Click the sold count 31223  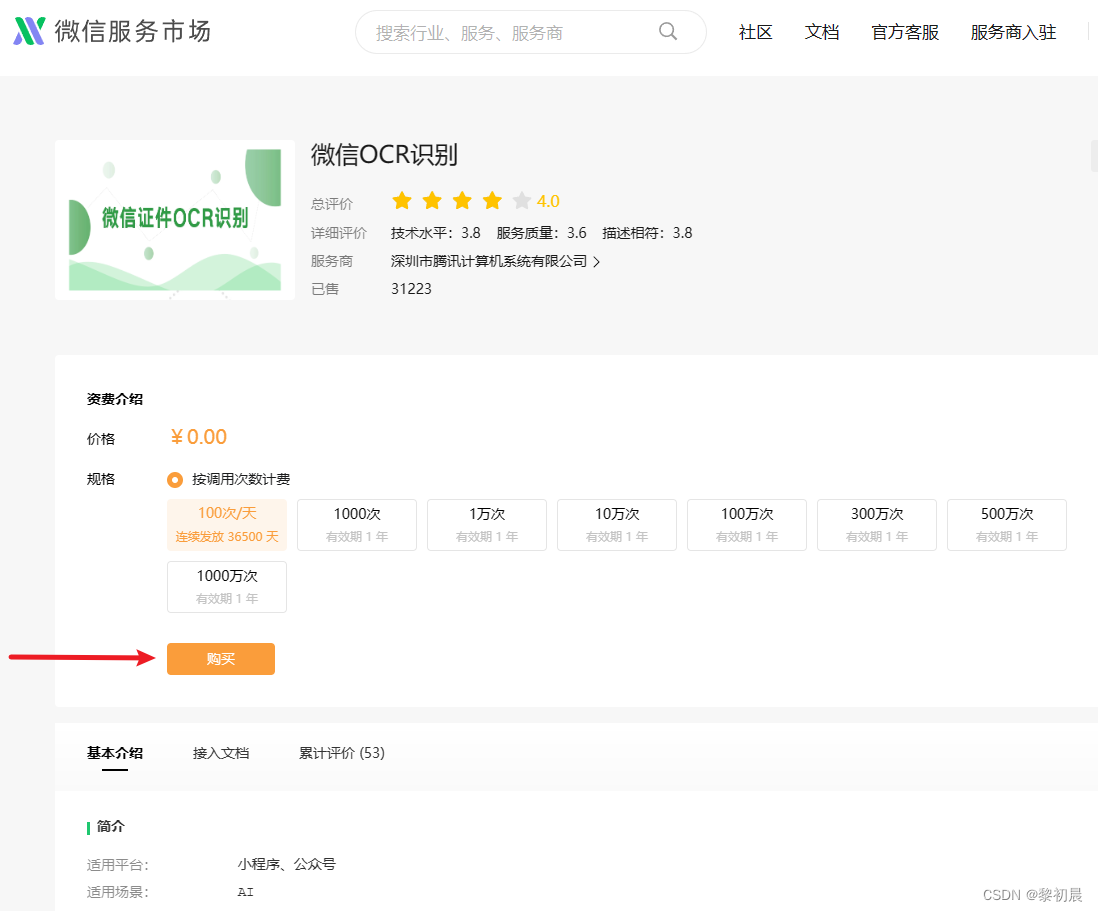point(411,288)
